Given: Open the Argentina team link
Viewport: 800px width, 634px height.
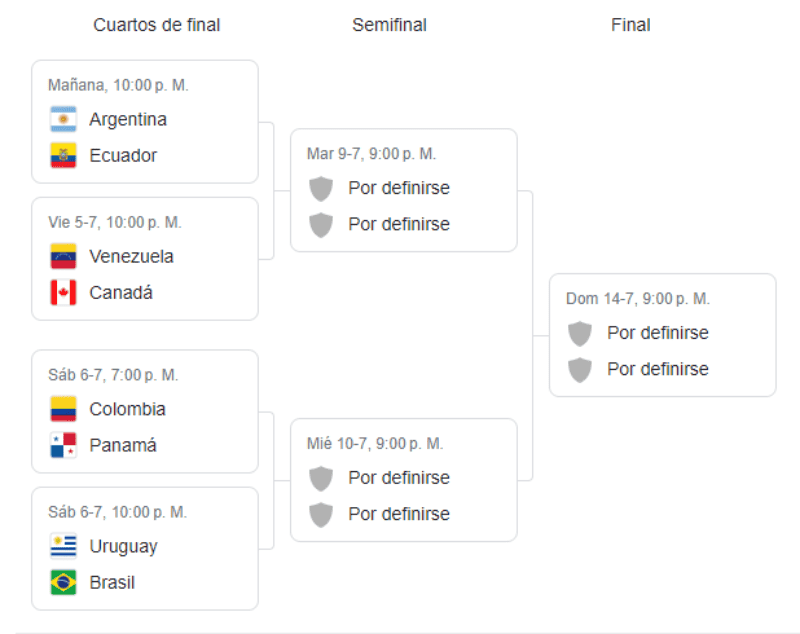Looking at the screenshot, I should click(x=128, y=120).
